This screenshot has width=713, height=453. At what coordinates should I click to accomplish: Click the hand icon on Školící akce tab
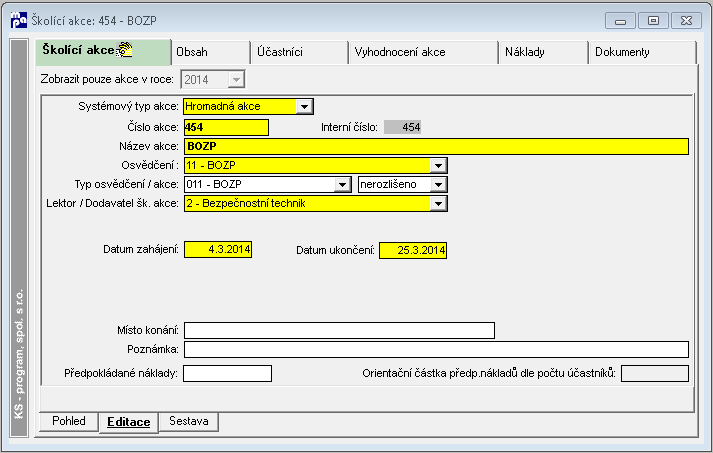[x=125, y=50]
